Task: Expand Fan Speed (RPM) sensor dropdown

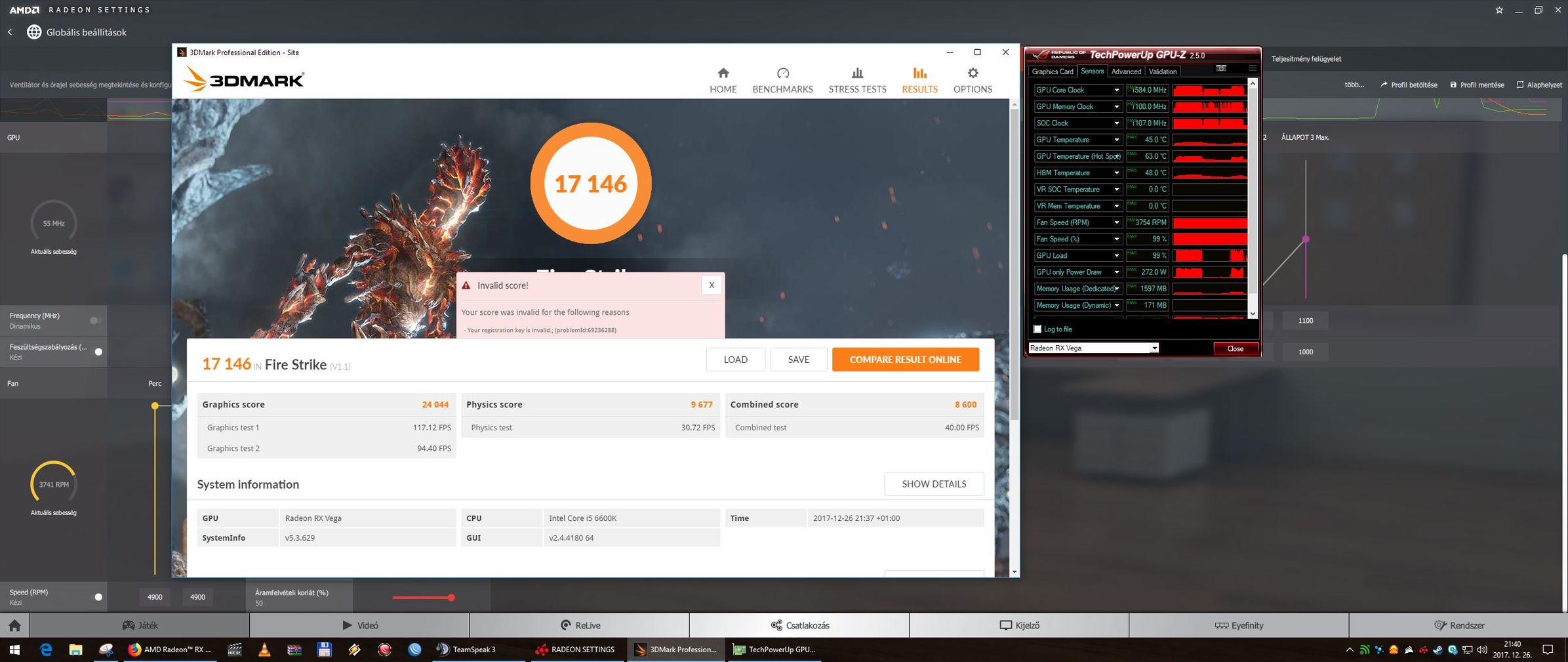Action: coord(1116,222)
